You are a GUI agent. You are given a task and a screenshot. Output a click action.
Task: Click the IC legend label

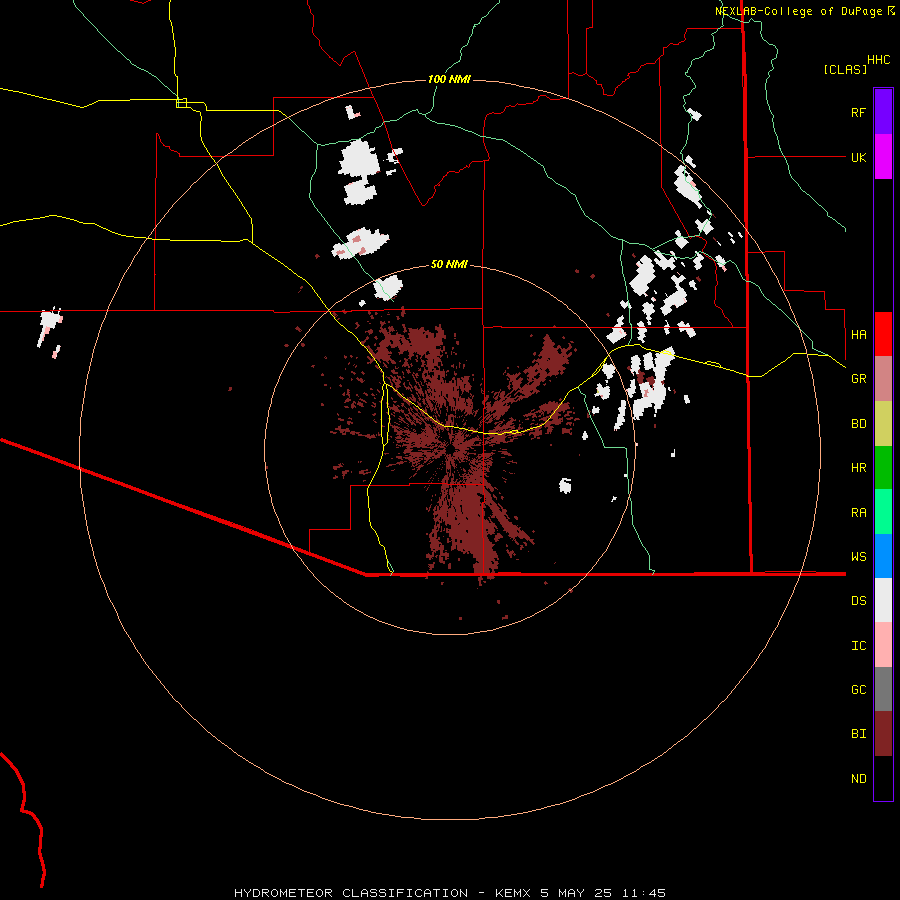pyautogui.click(x=858, y=646)
